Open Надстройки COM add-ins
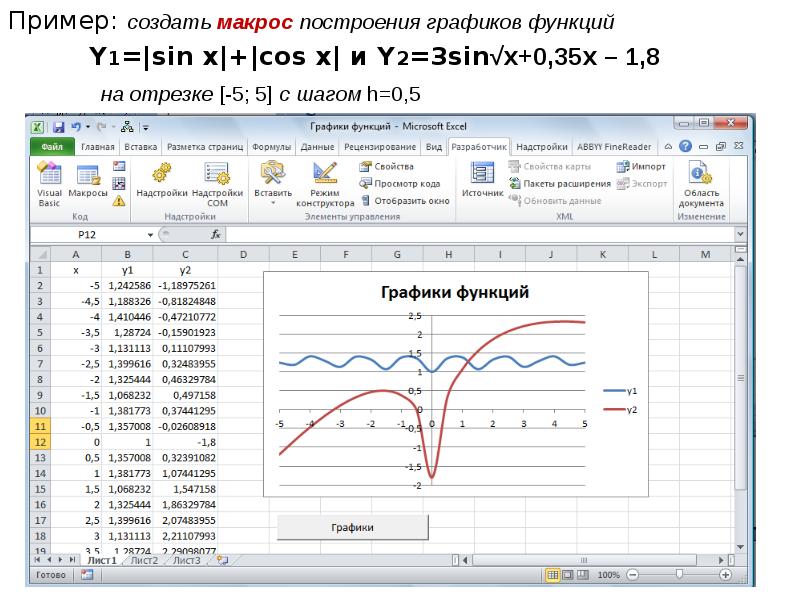800x600 pixels. pos(217,180)
